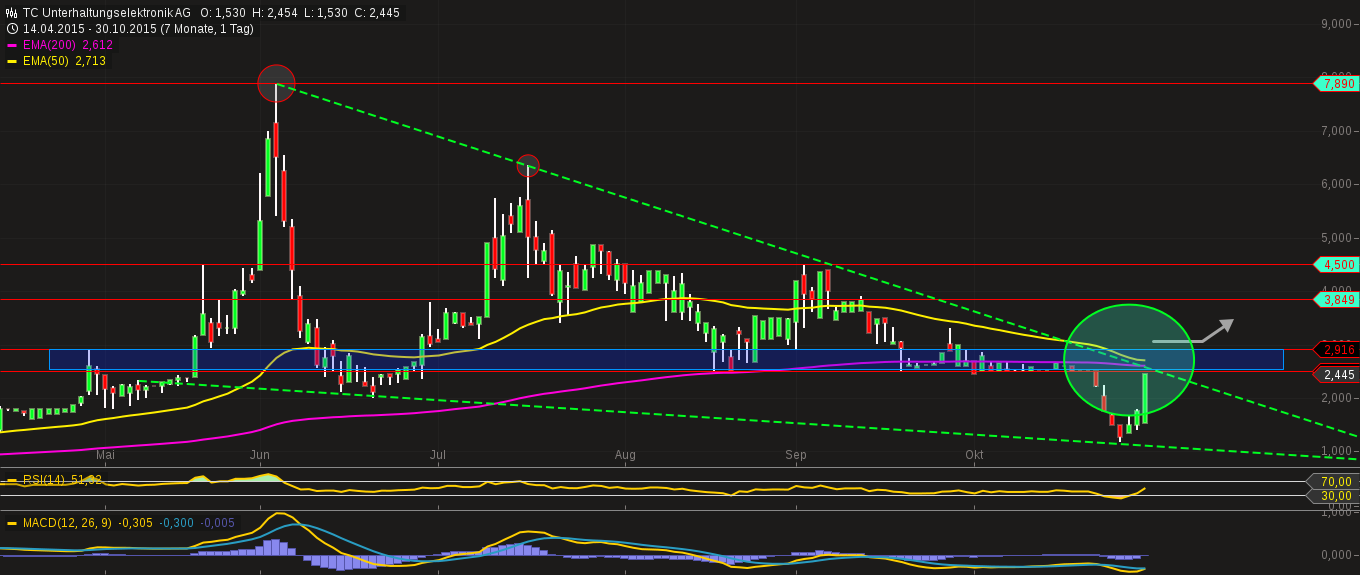Click the MACD value -0,305
1360x575 pixels.
pyautogui.click(x=135, y=523)
